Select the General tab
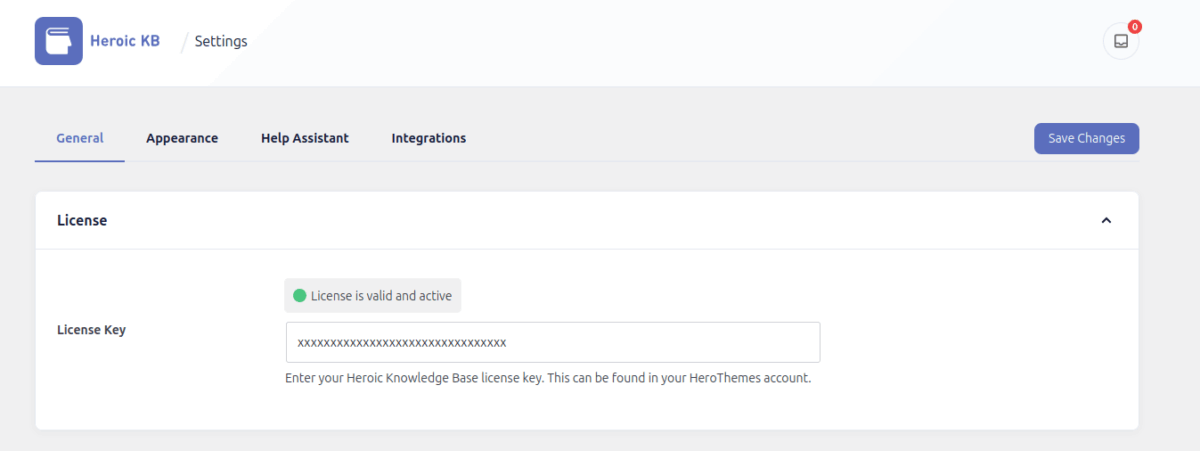The width and height of the screenshot is (1200, 451). coord(80,138)
